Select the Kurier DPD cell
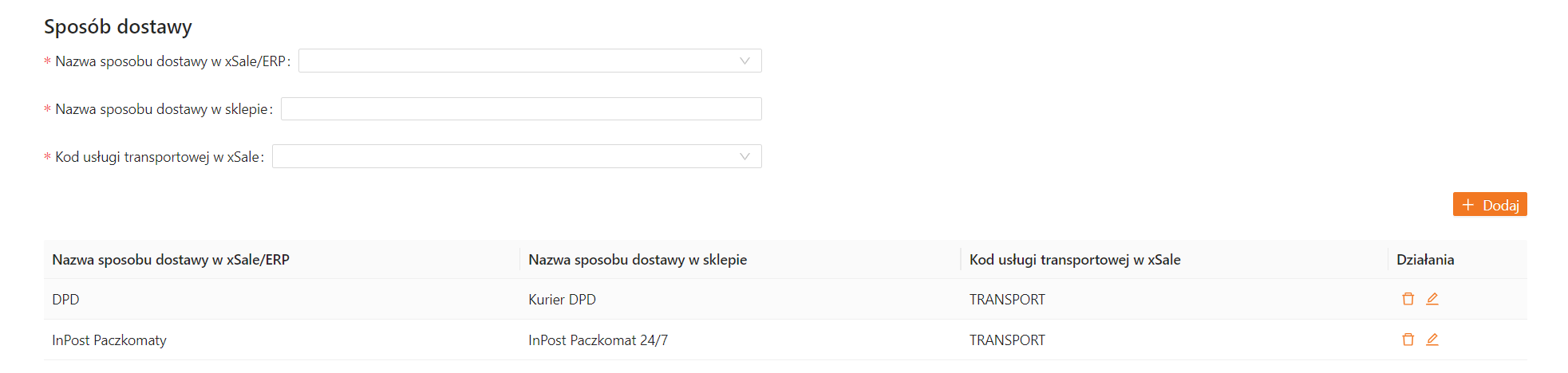The height and width of the screenshot is (373, 1568). (562, 300)
